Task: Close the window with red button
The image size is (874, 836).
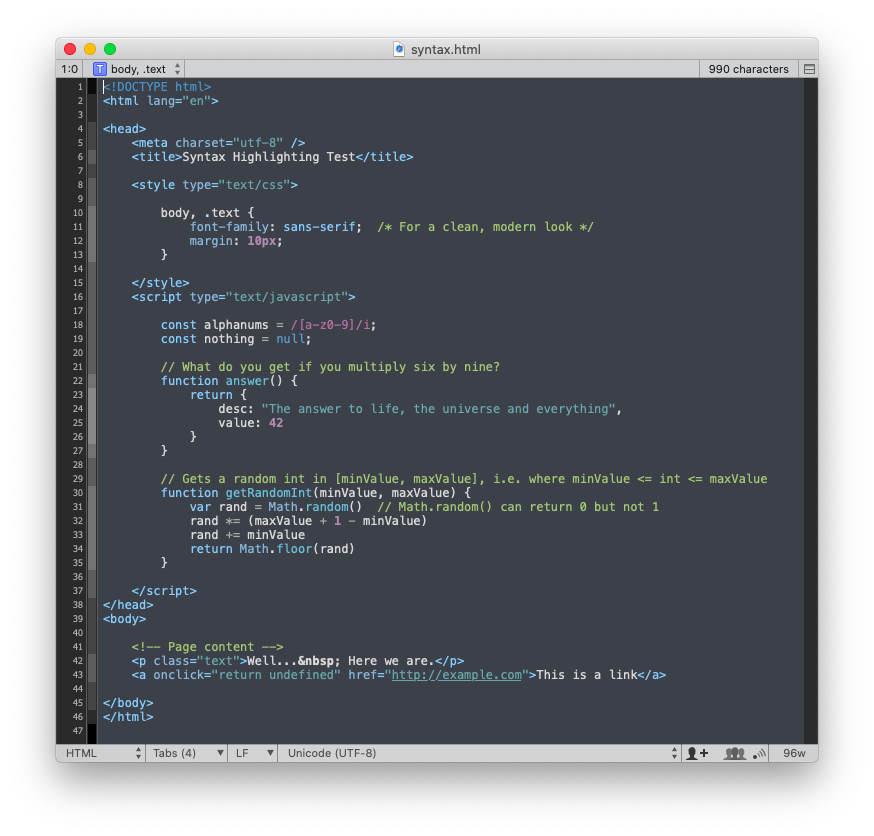Action: 70,49
